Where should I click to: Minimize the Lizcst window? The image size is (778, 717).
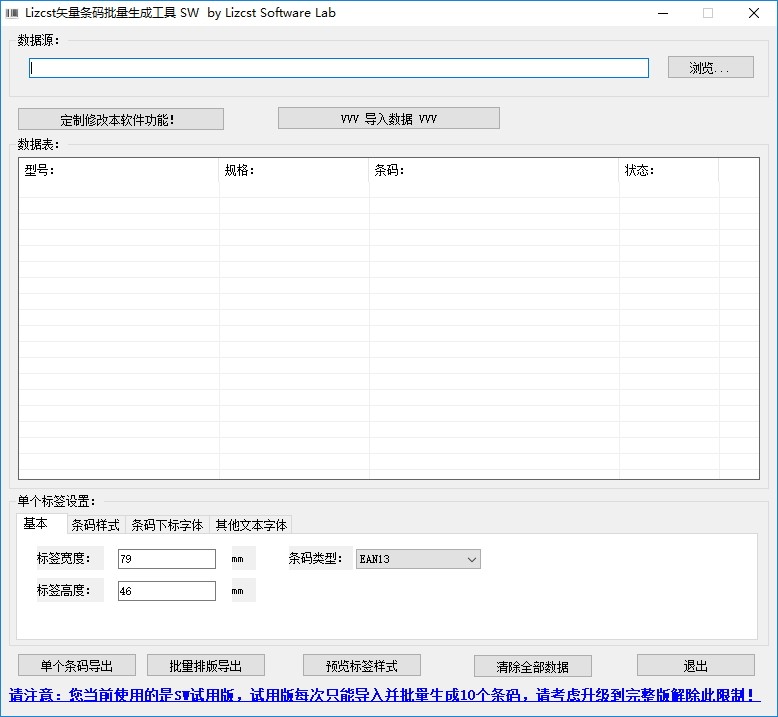(x=663, y=13)
